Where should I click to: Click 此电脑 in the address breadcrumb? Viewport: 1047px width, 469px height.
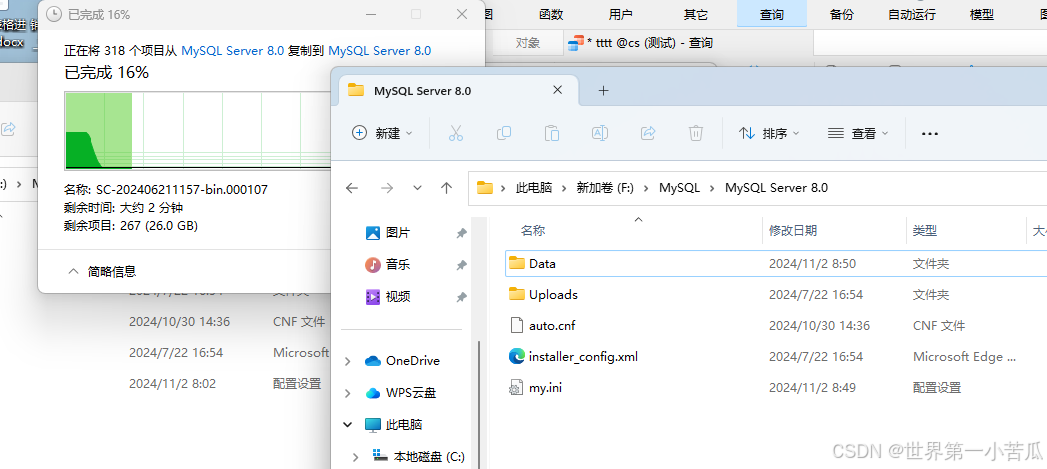[534, 188]
